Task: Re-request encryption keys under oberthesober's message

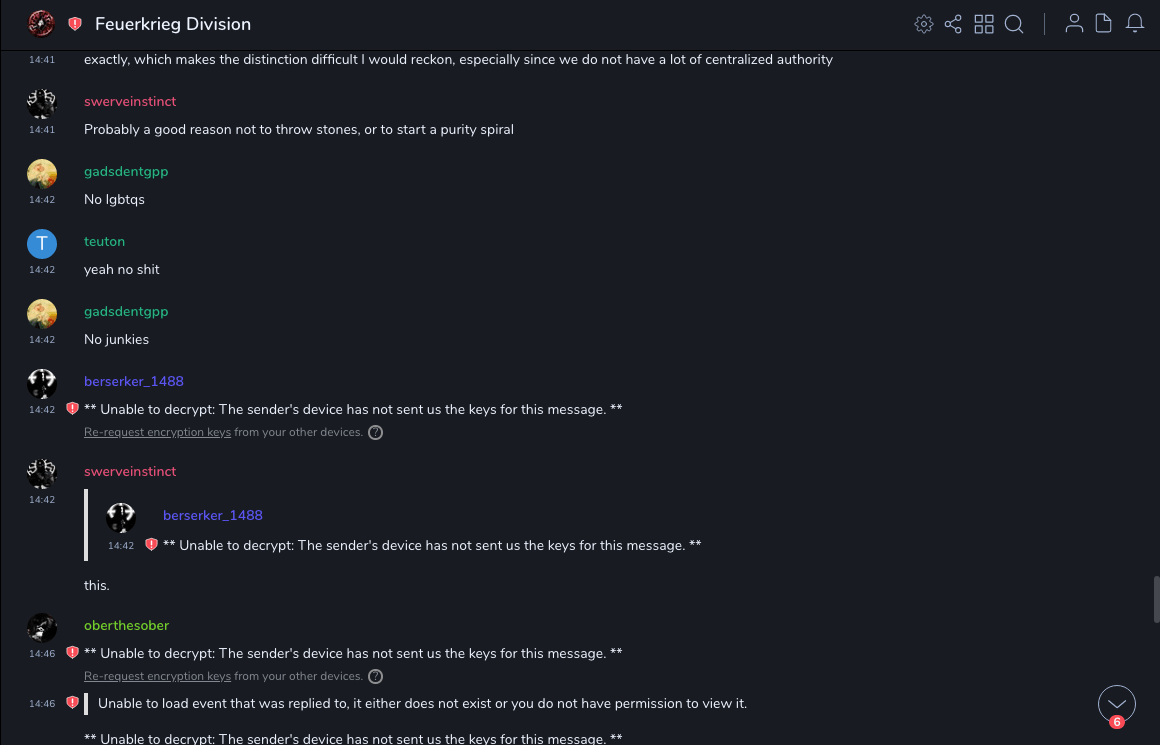Action: 157,677
